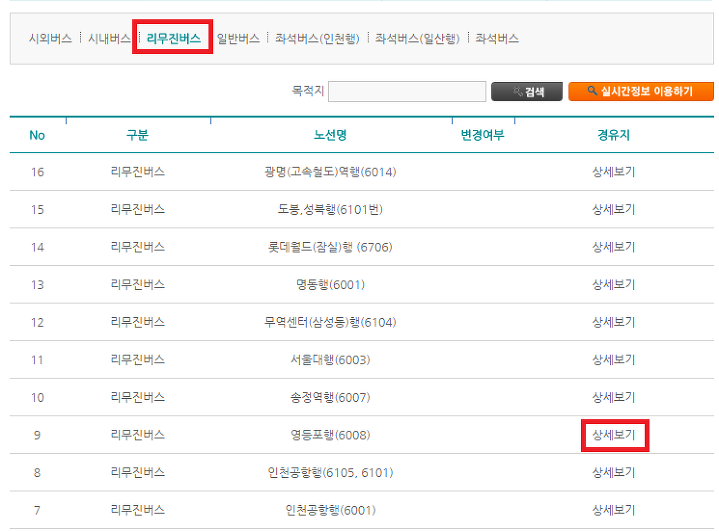Viewport: 719px width, 531px height.
Task: Open 상세보기 for 롯데월드(잠실)행 (6706)
Action: point(614,247)
